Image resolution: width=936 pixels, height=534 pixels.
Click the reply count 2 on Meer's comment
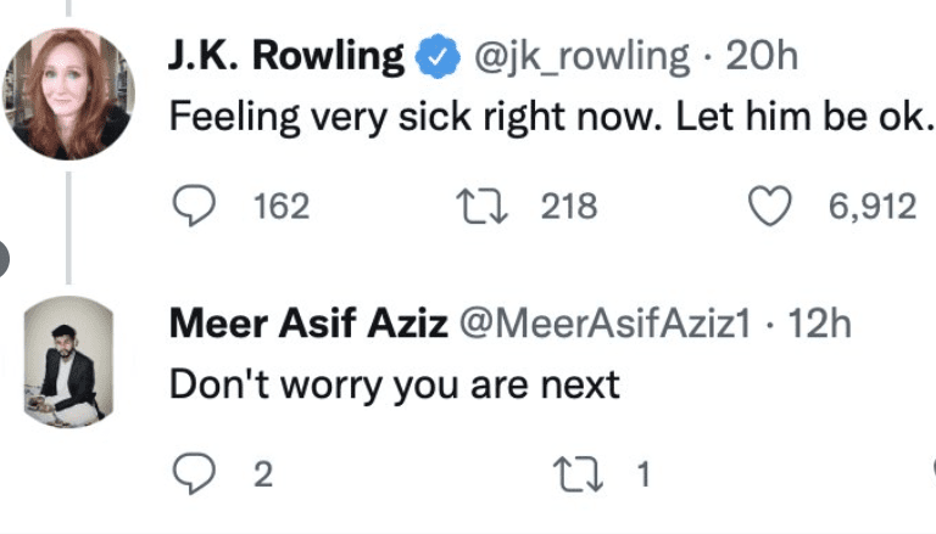pyautogui.click(x=263, y=475)
